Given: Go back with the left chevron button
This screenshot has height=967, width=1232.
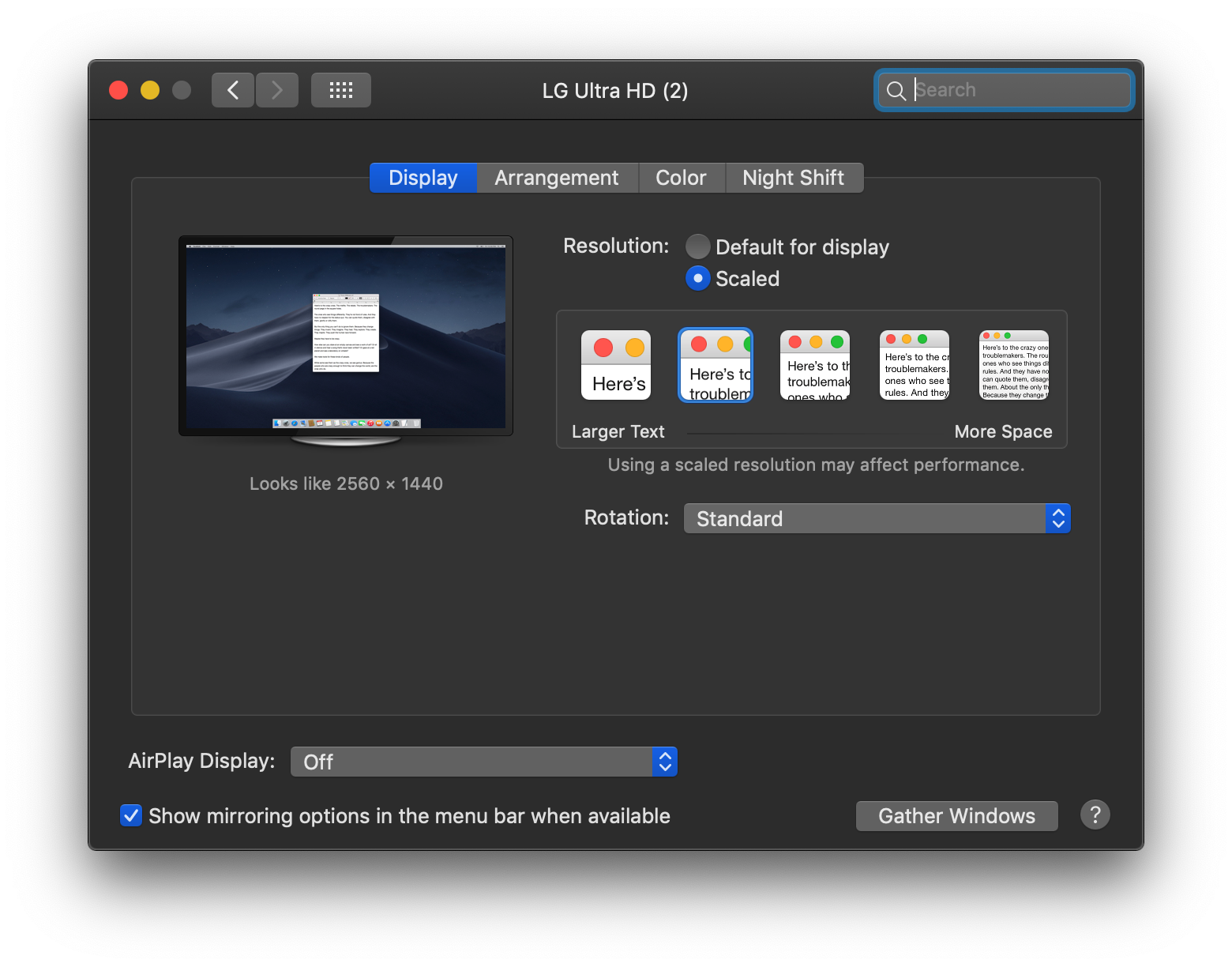Looking at the screenshot, I should pyautogui.click(x=233, y=90).
